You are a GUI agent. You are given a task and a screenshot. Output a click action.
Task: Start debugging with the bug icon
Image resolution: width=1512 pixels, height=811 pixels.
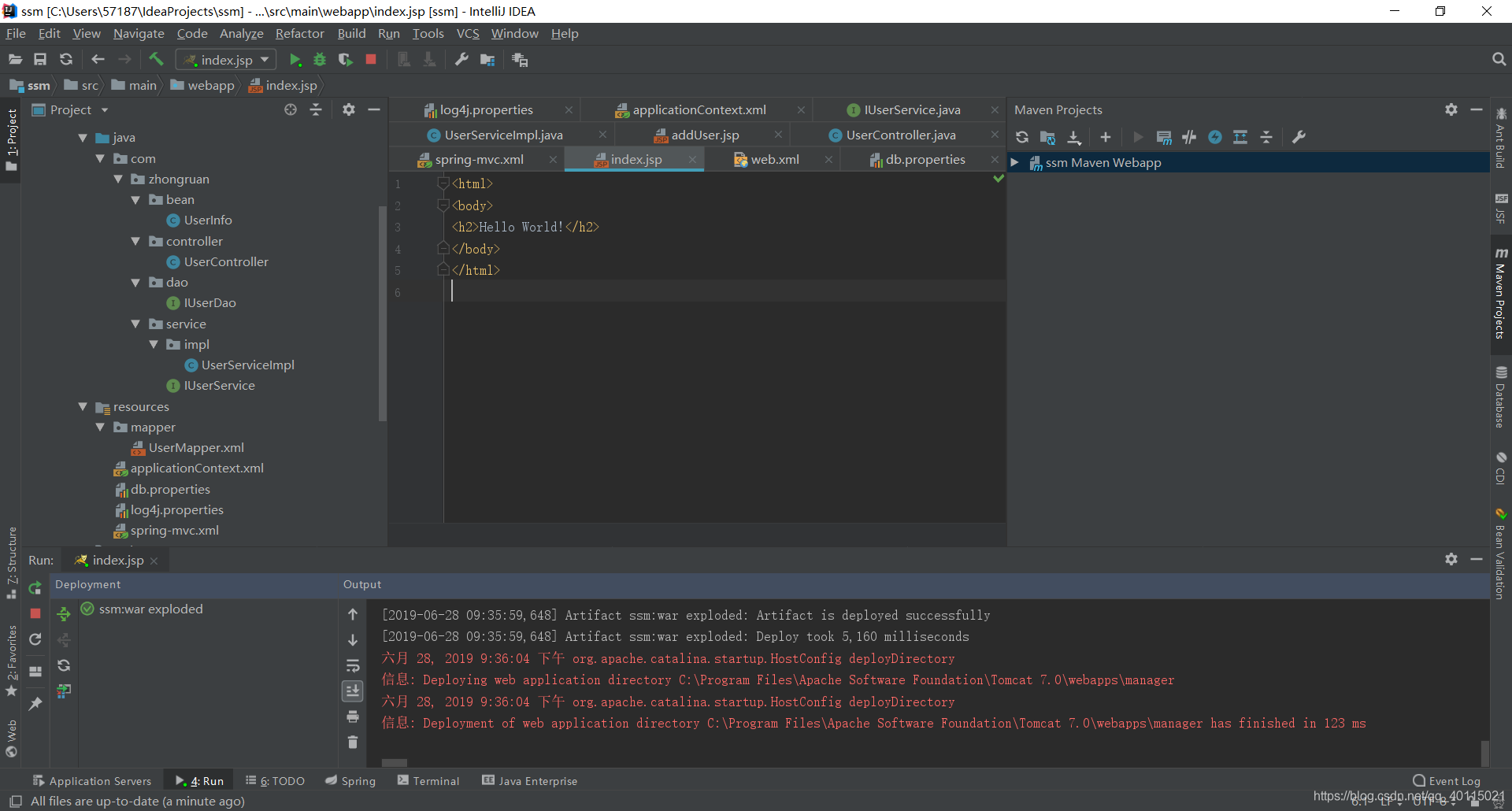(x=320, y=60)
